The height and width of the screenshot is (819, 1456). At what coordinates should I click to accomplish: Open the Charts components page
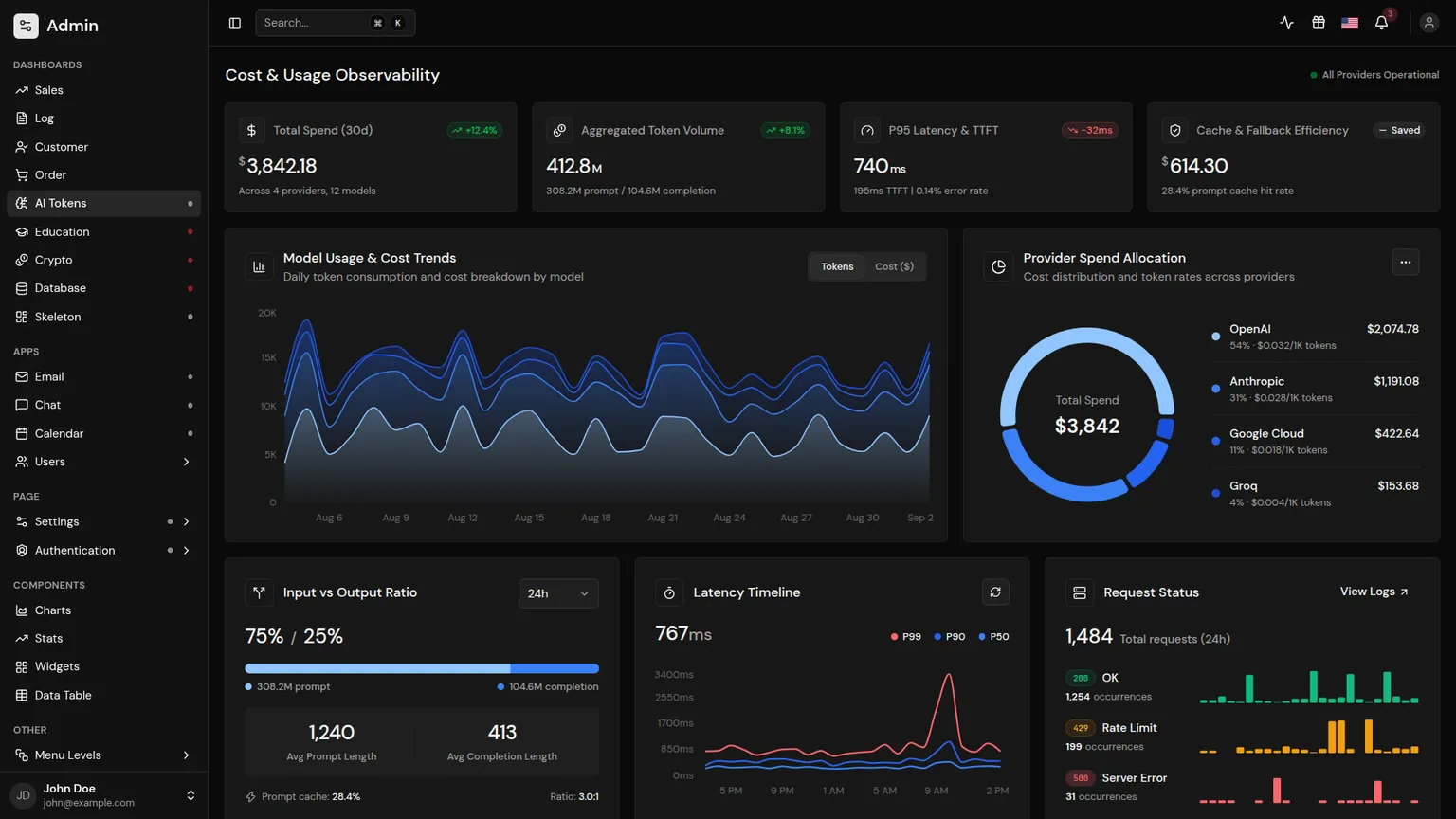point(104,610)
